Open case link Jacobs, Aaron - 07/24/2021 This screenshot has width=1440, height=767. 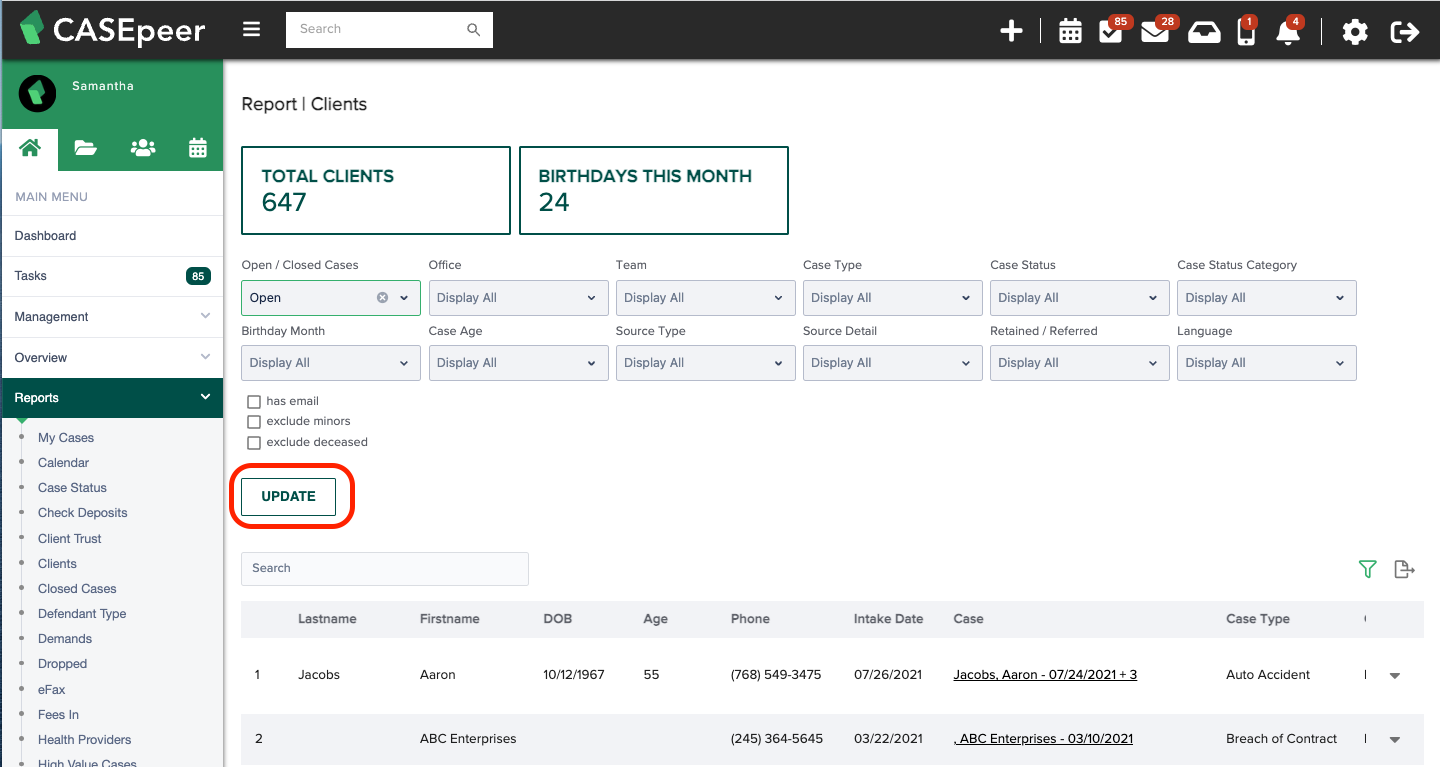[x=1045, y=675]
